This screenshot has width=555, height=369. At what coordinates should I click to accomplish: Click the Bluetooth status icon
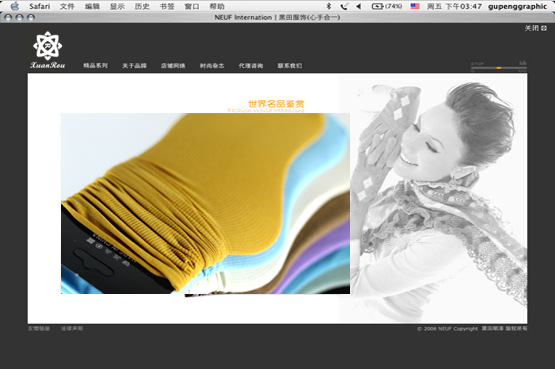coord(328,6)
